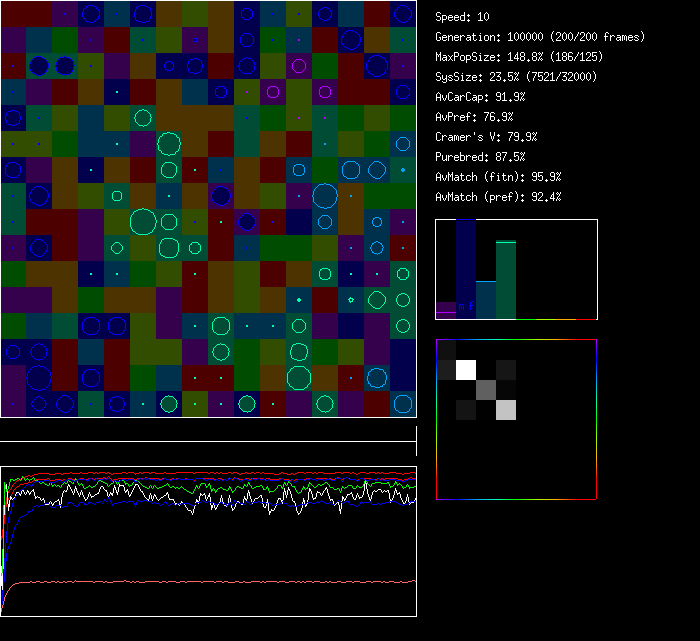The height and width of the screenshot is (641, 700).
Task: Click the short teal-blue histogram bar
Action: [486, 299]
